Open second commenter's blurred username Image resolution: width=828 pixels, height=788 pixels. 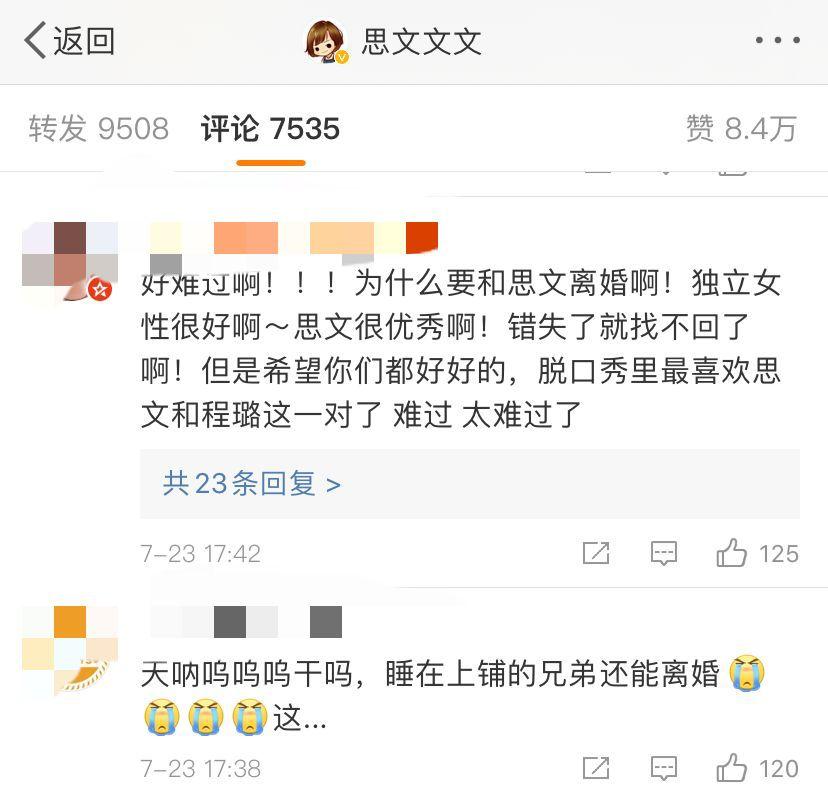(246, 622)
